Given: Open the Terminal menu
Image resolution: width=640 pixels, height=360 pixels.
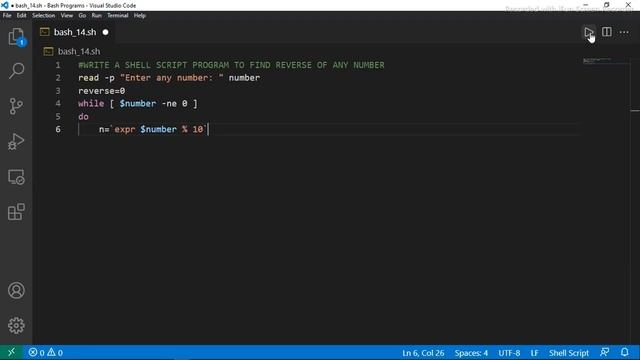Looking at the screenshot, I should [118, 16].
